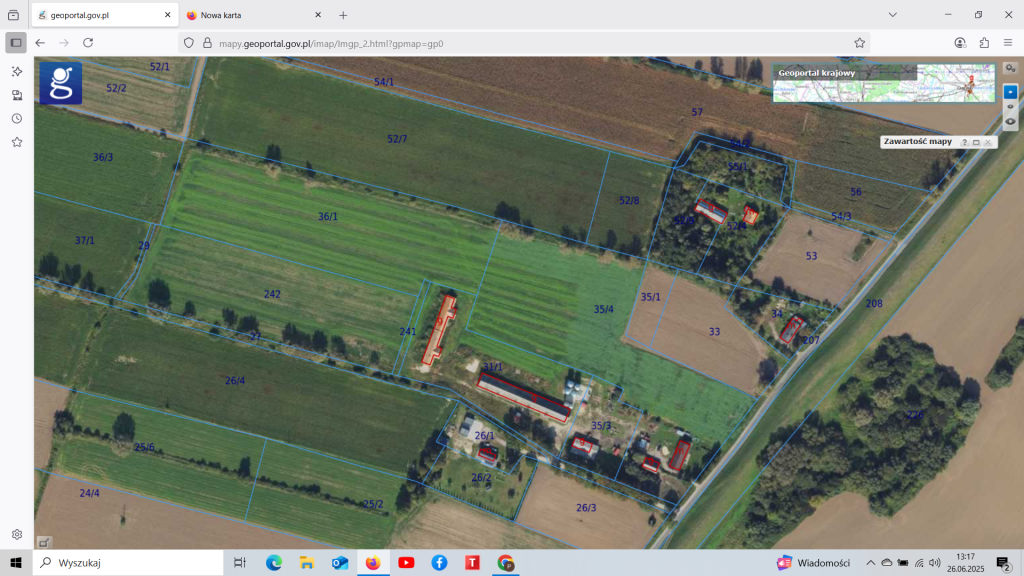Toggle the small eye visibility icon
The height and width of the screenshot is (576, 1024).
[1010, 106]
